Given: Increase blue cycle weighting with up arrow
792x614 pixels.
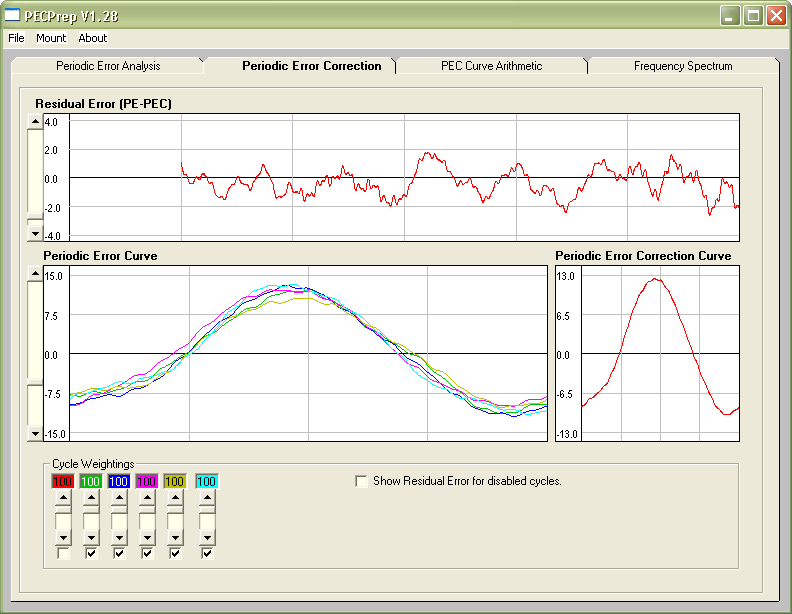Looking at the screenshot, I should point(119,496).
